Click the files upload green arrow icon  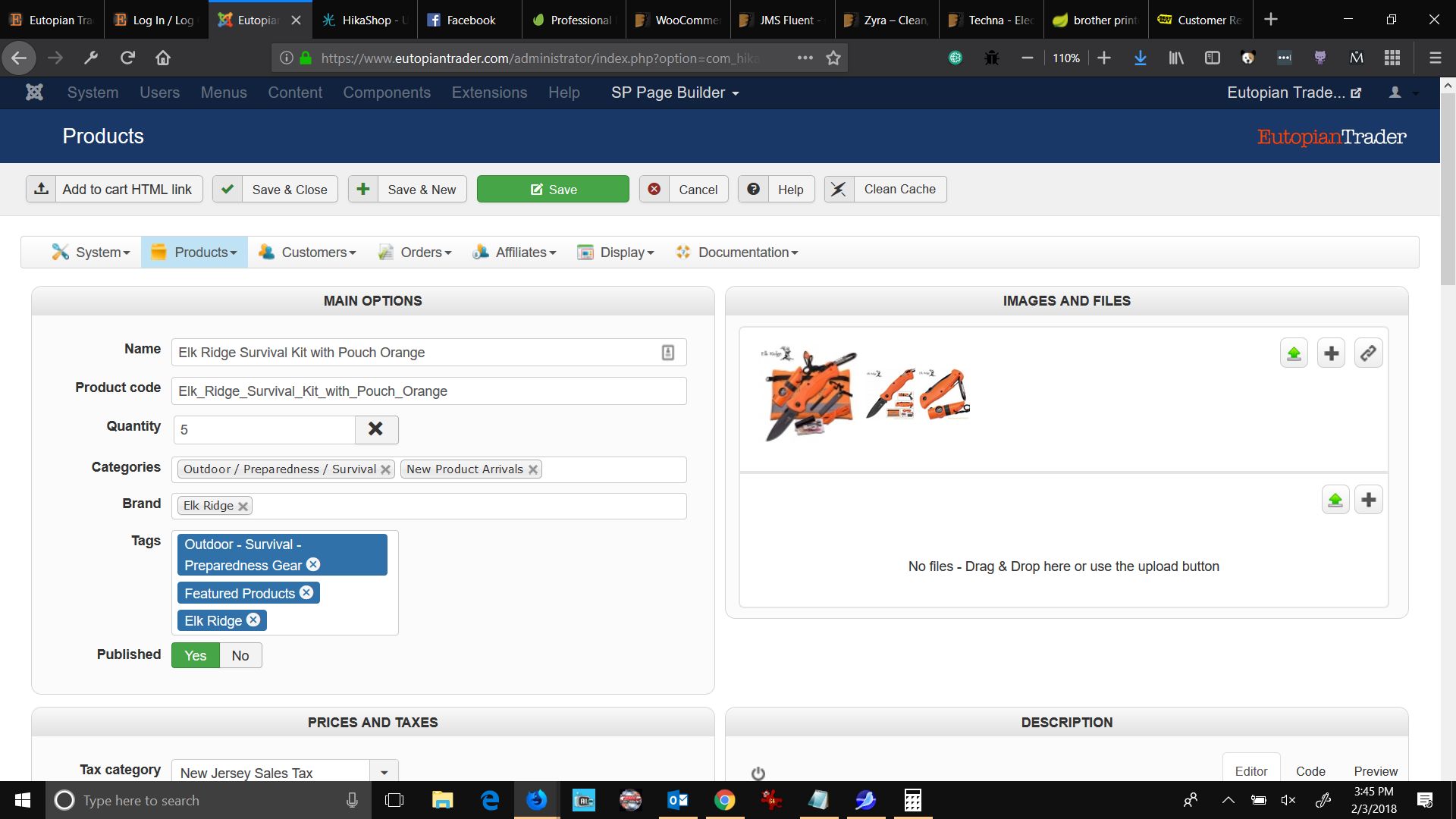[x=1335, y=500]
